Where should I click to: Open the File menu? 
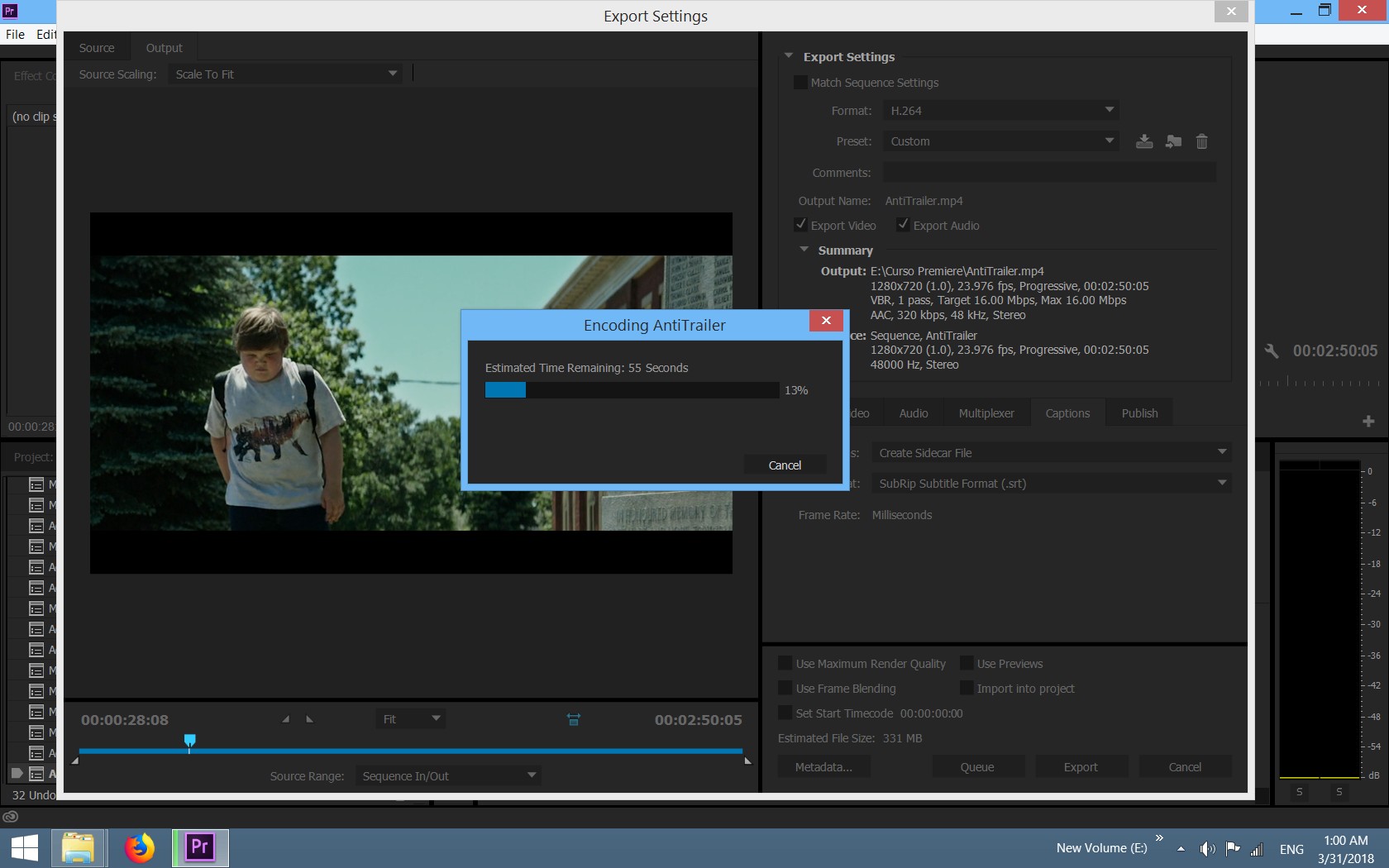[x=16, y=35]
